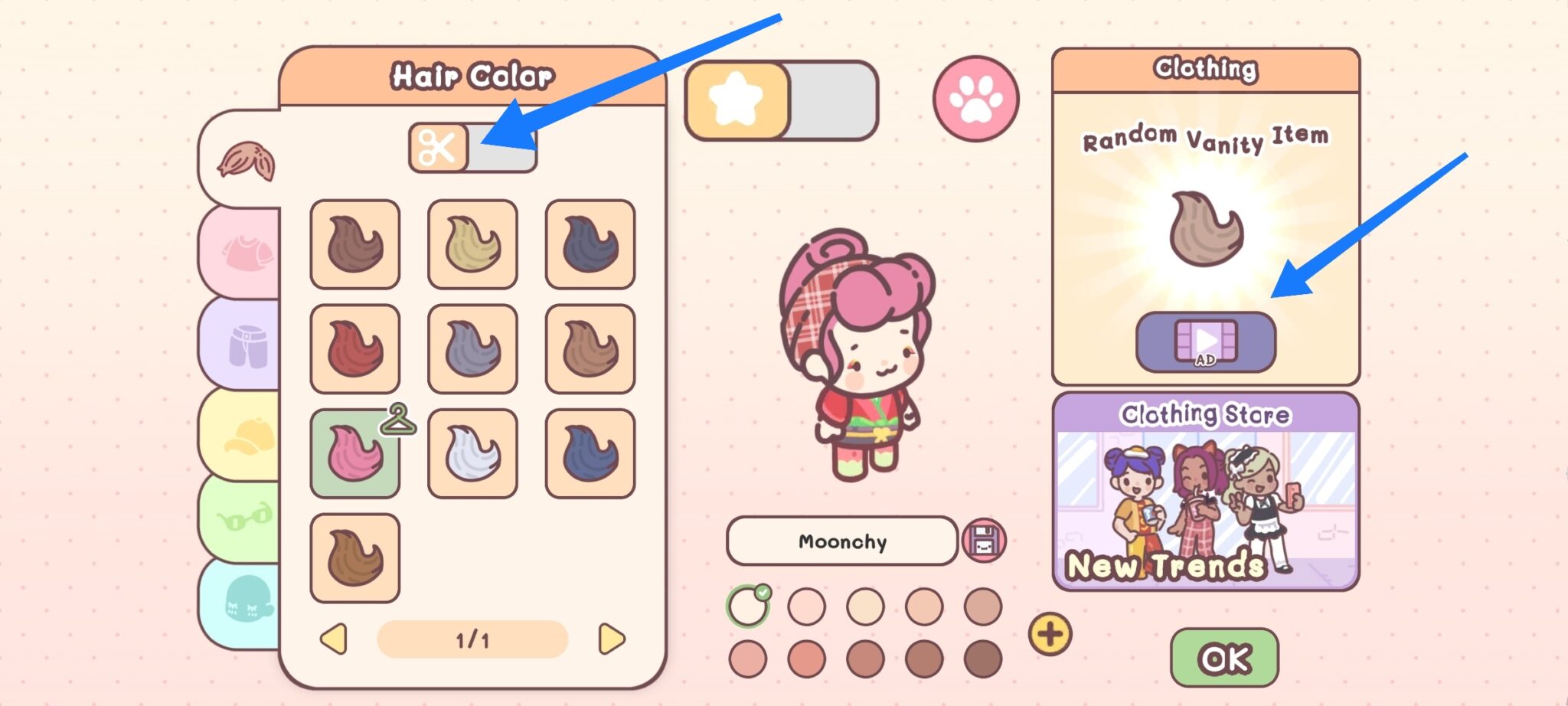
Task: Click the pink paw print icon
Action: pos(975,99)
